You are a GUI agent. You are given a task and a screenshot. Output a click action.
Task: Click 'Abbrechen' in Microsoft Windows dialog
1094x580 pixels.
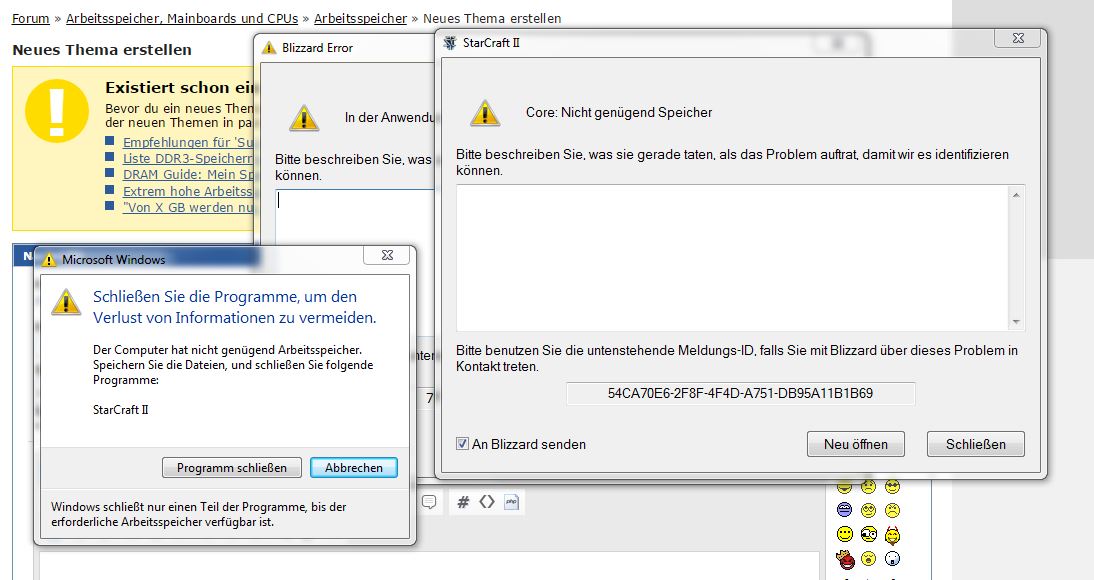point(354,468)
